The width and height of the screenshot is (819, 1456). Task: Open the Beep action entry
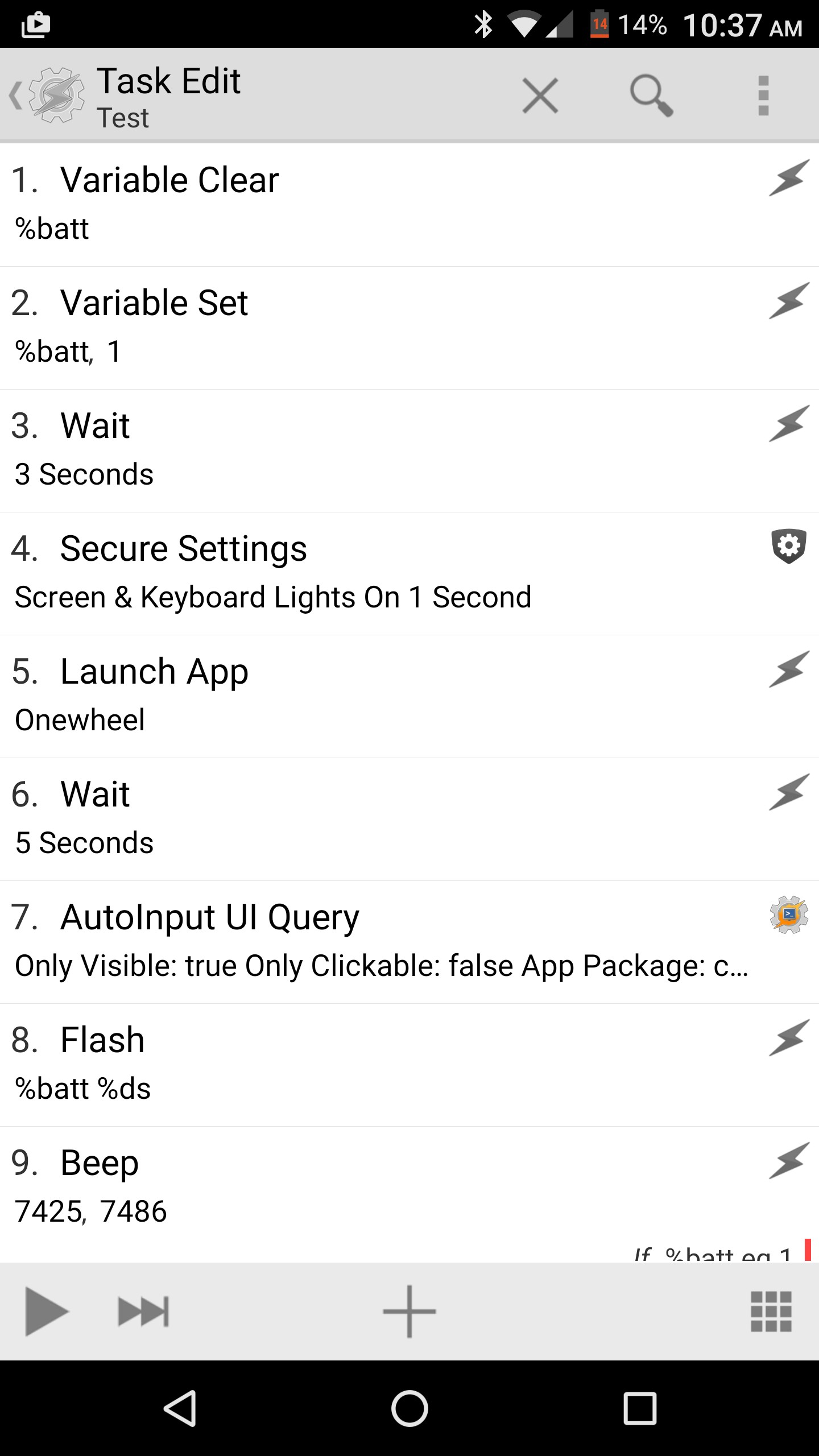tap(341, 1188)
